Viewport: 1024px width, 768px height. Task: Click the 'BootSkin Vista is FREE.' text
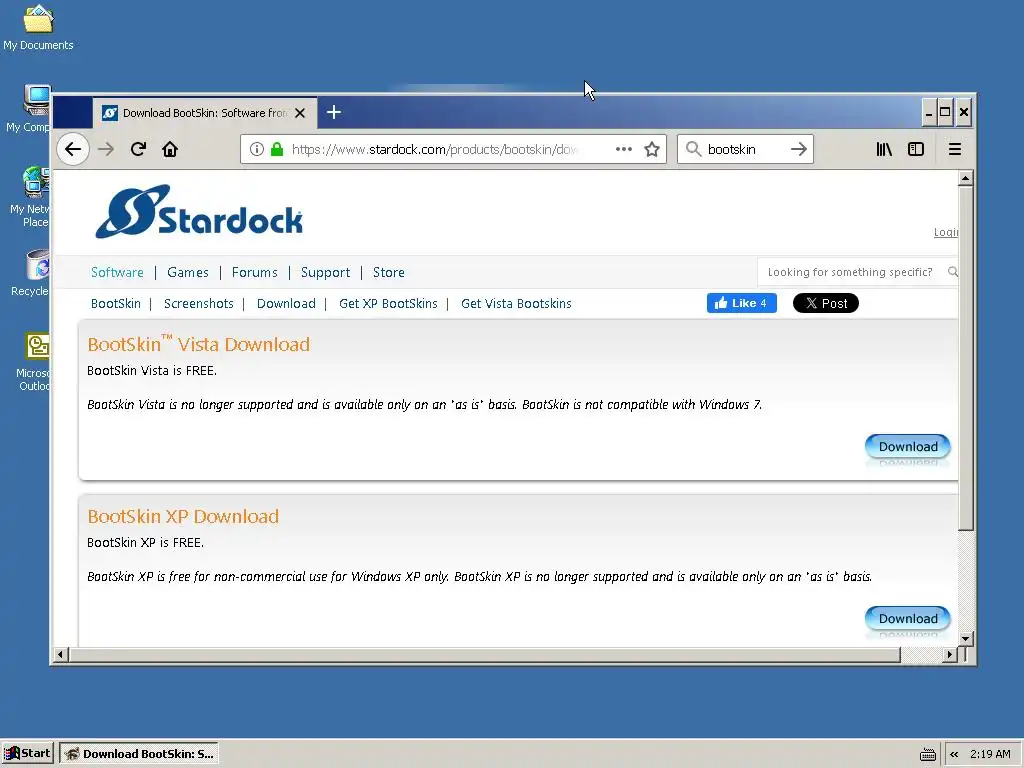click(152, 370)
